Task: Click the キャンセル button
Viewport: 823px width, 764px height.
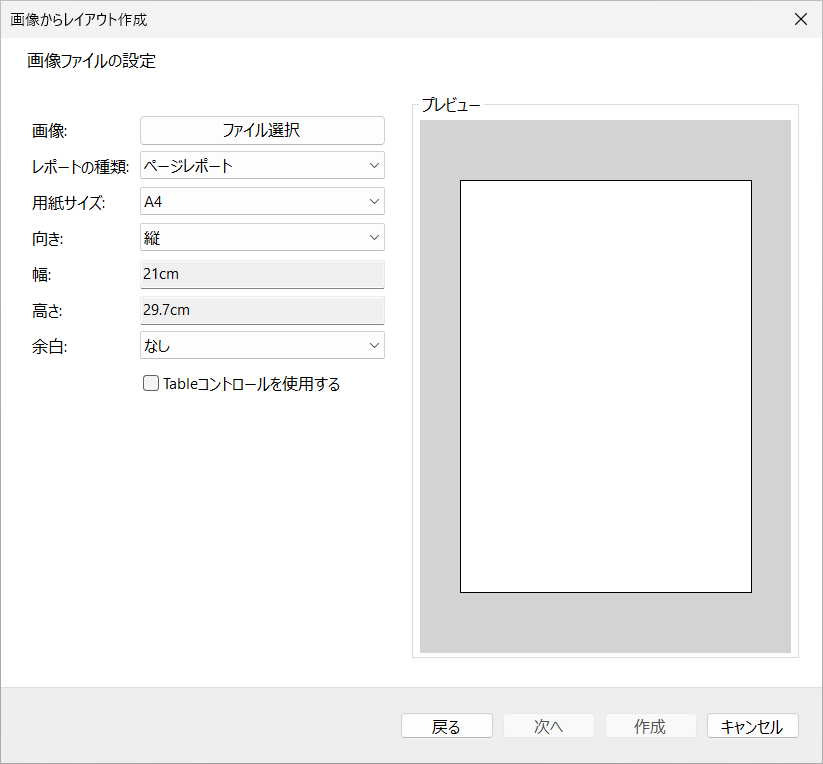Action: [752, 726]
